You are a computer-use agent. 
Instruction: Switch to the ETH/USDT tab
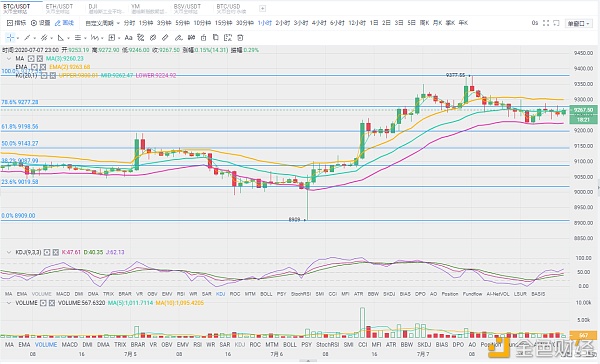59,8
